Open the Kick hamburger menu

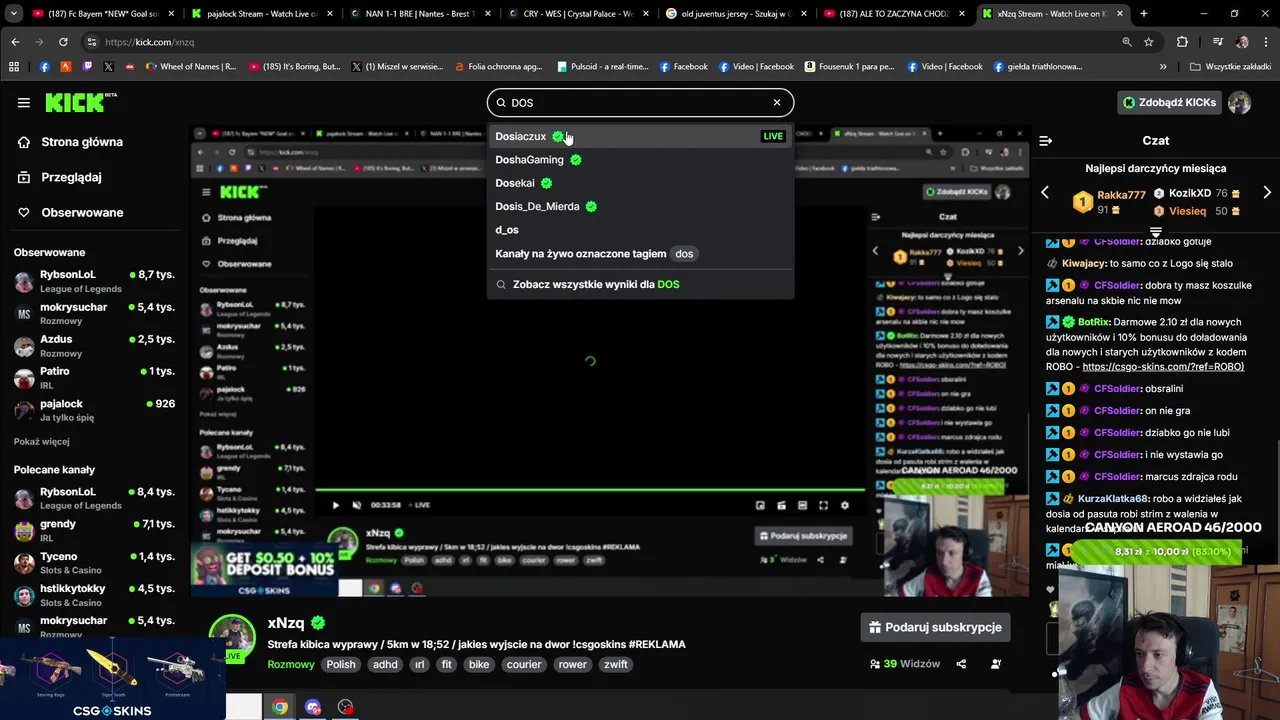coord(23,102)
